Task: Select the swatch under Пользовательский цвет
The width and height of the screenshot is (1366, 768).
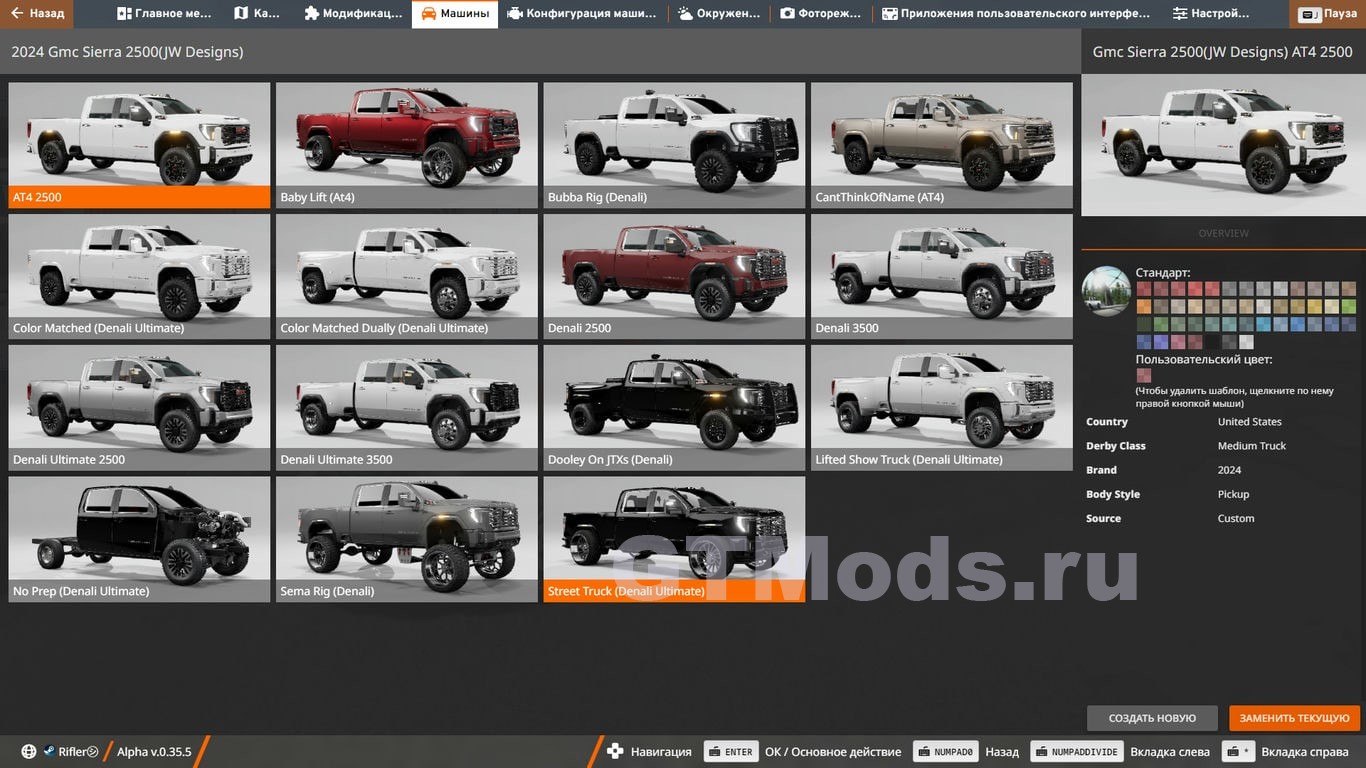Action: (x=1144, y=376)
